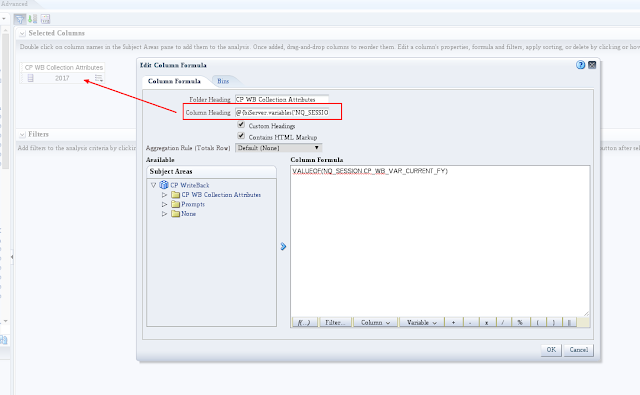Toggle the Custom Headings checkbox
640x395 pixels.
click(241, 124)
